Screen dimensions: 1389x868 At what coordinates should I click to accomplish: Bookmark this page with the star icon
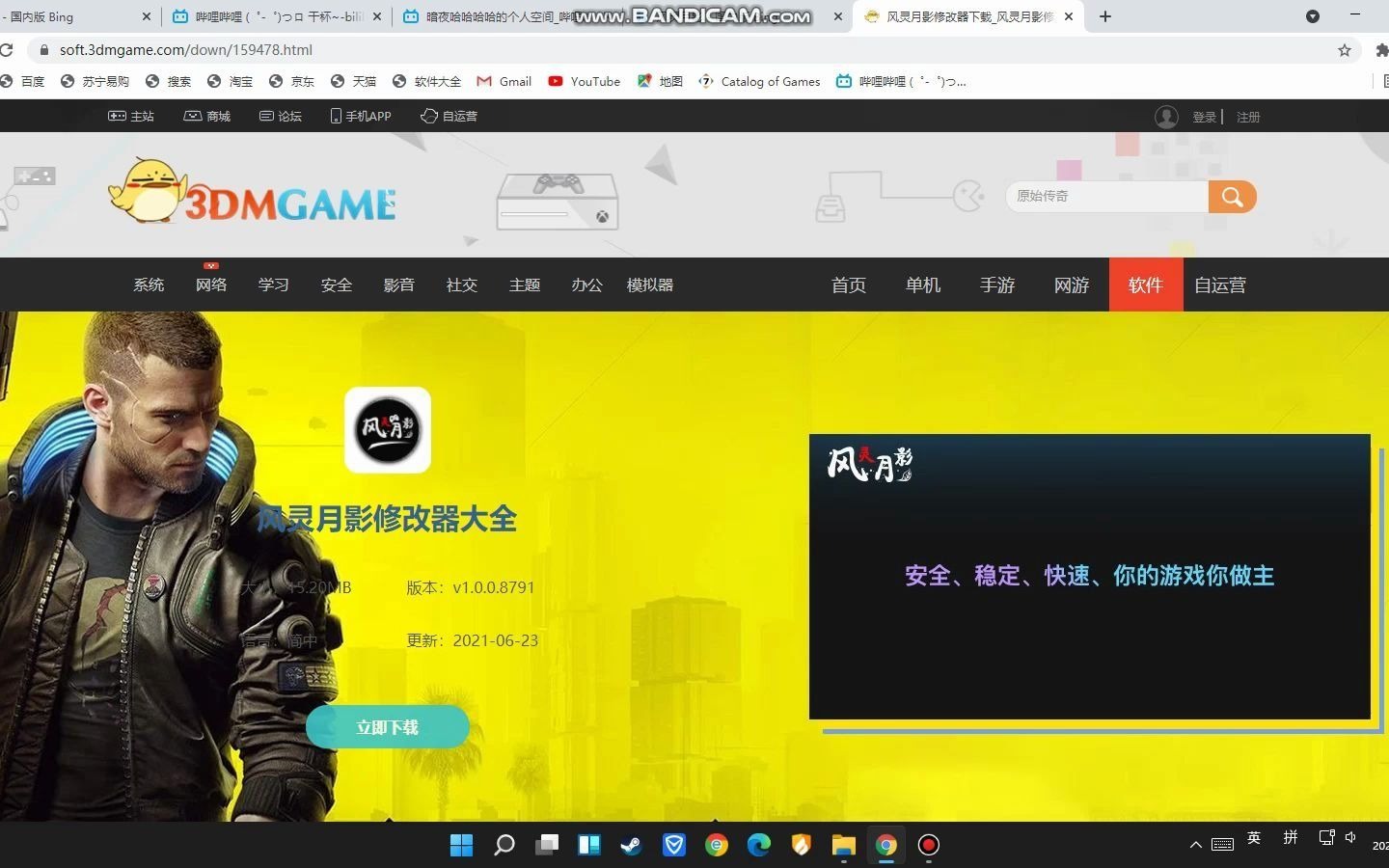1345,50
